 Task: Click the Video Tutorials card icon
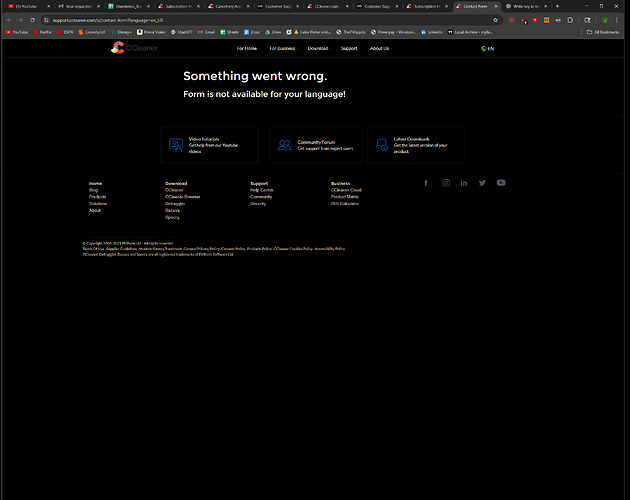(176, 145)
